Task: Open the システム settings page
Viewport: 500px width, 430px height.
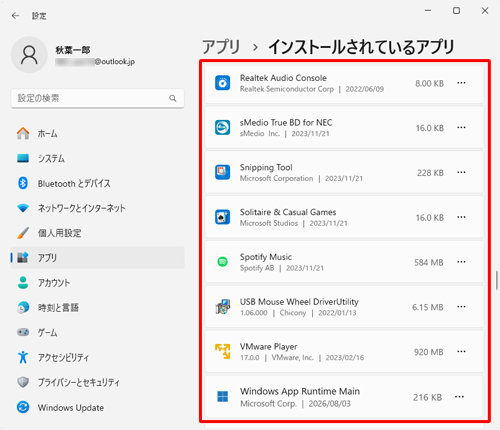Action: 97,158
